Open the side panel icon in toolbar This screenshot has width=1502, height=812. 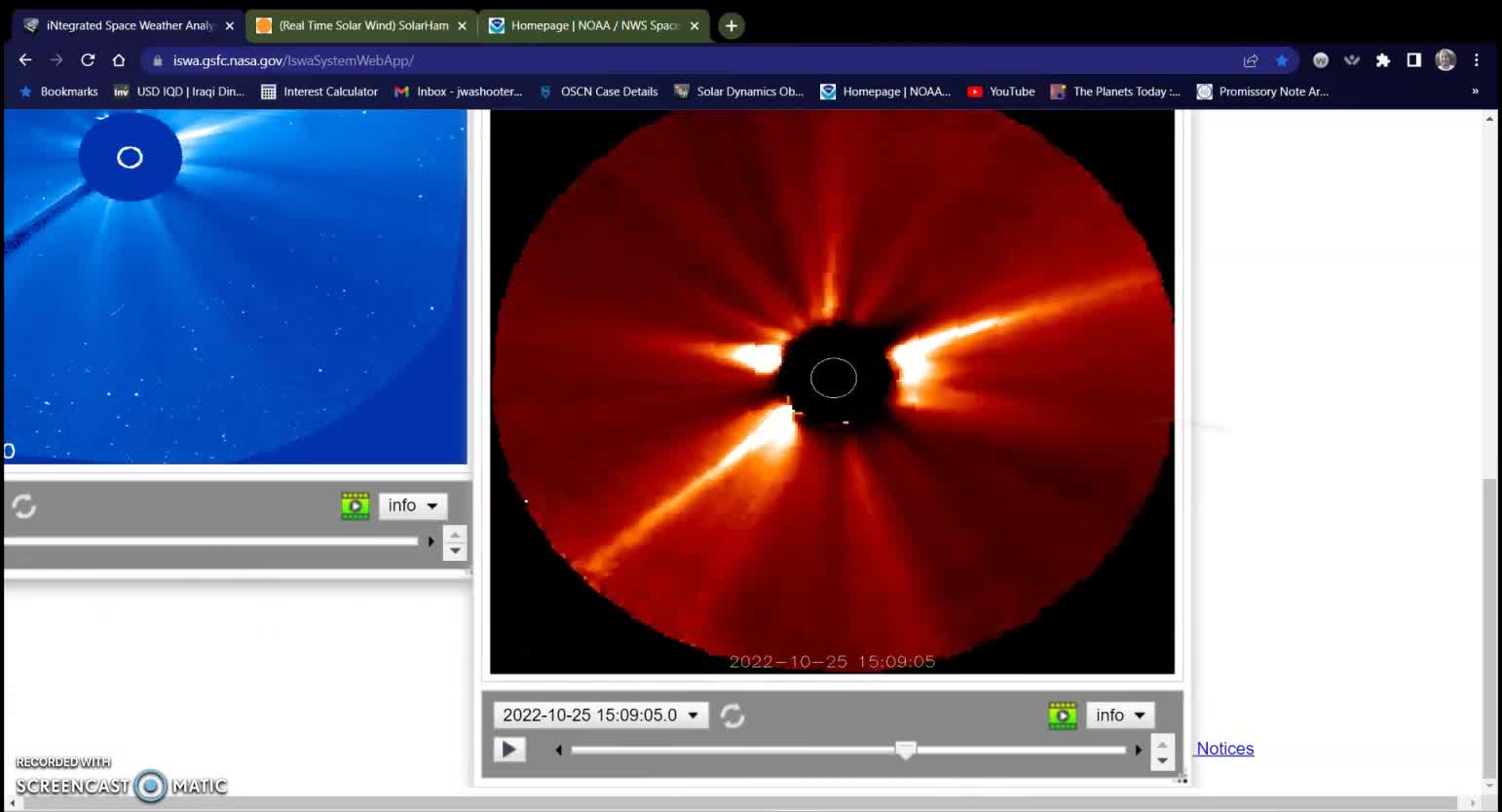click(1413, 60)
